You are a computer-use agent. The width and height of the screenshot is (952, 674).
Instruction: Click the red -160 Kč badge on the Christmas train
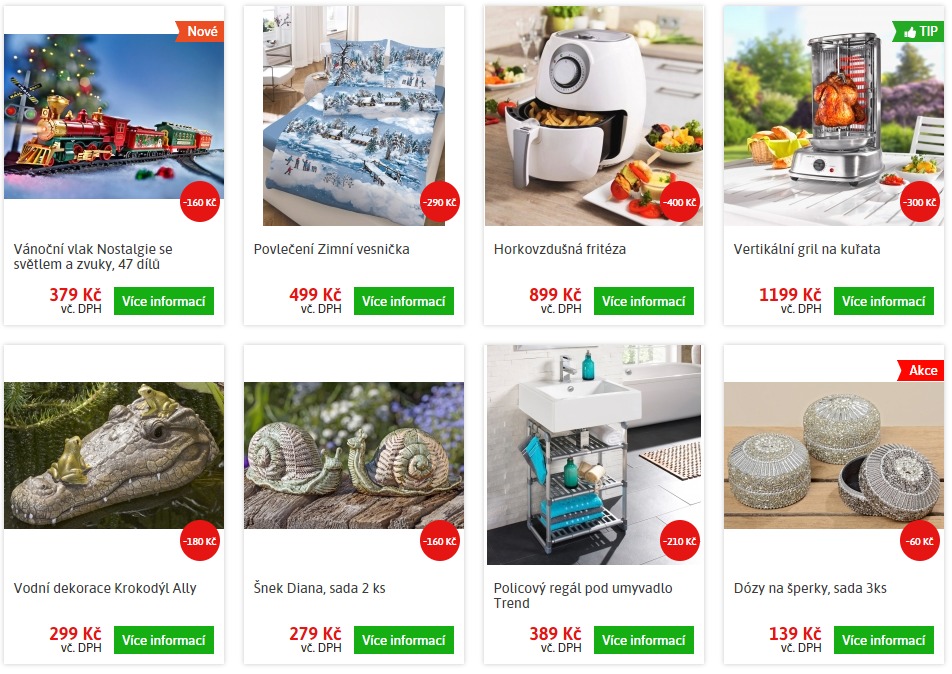tap(200, 202)
